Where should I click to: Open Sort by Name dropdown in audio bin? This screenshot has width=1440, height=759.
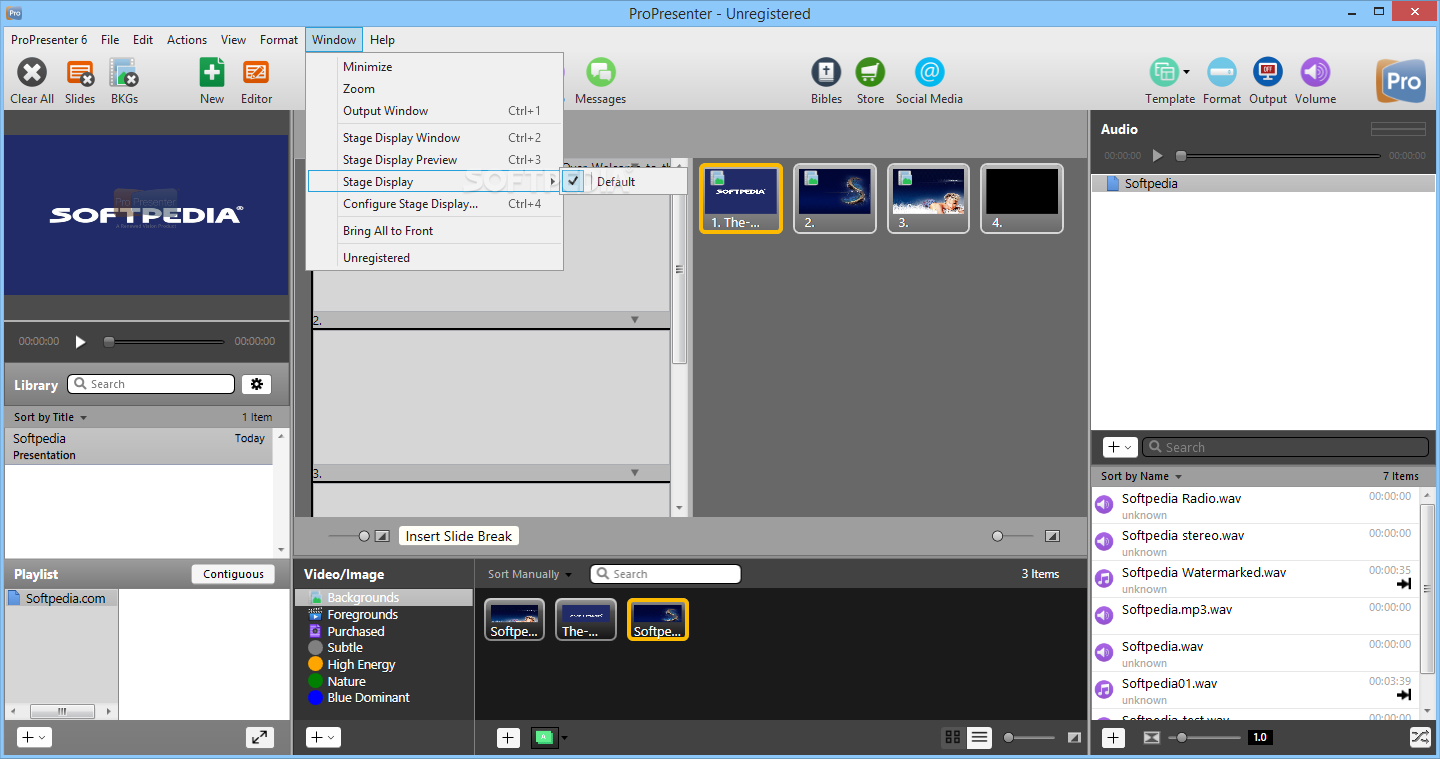click(x=1141, y=476)
